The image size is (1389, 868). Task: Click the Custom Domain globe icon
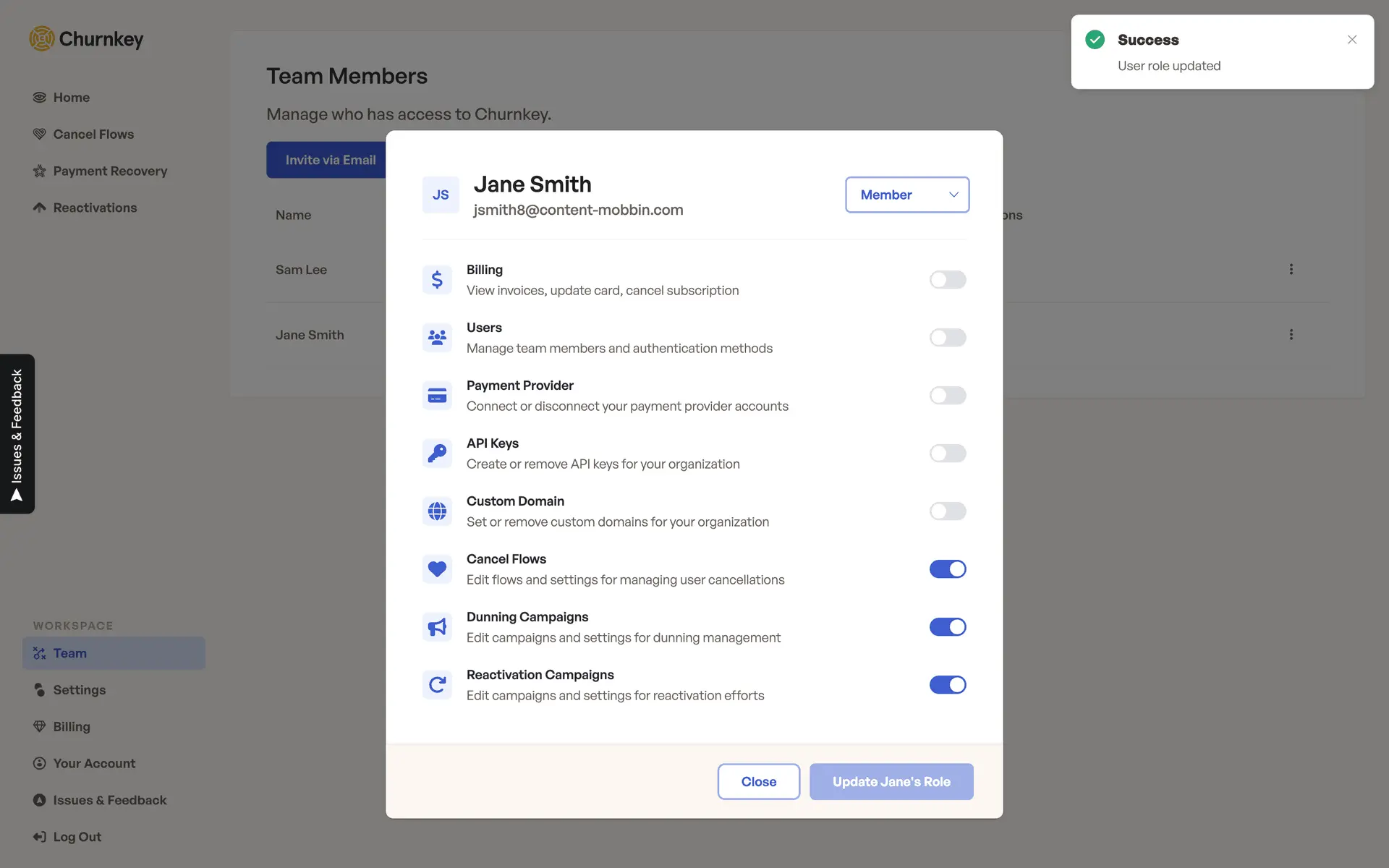437,511
